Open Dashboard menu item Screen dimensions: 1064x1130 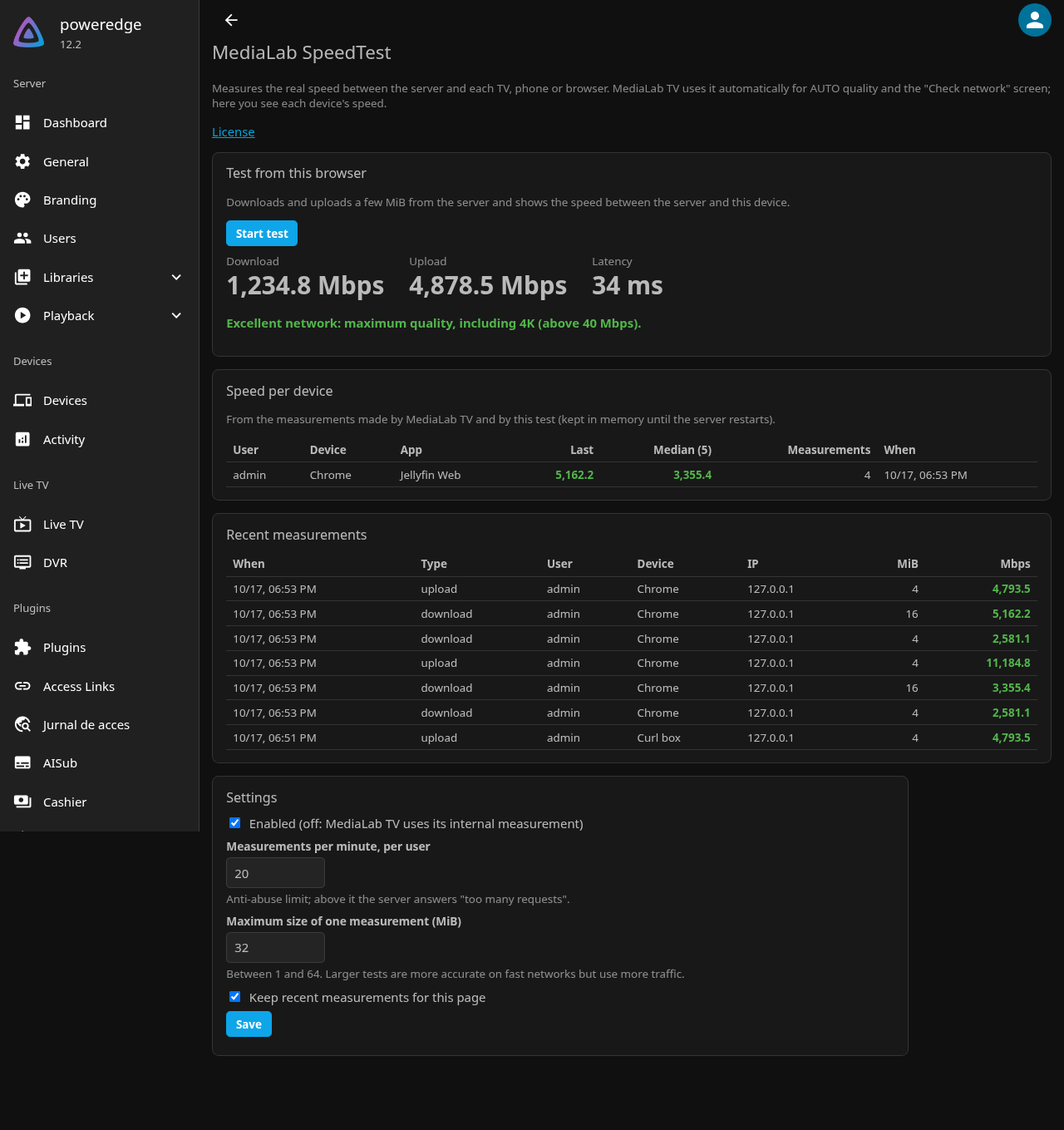point(100,122)
